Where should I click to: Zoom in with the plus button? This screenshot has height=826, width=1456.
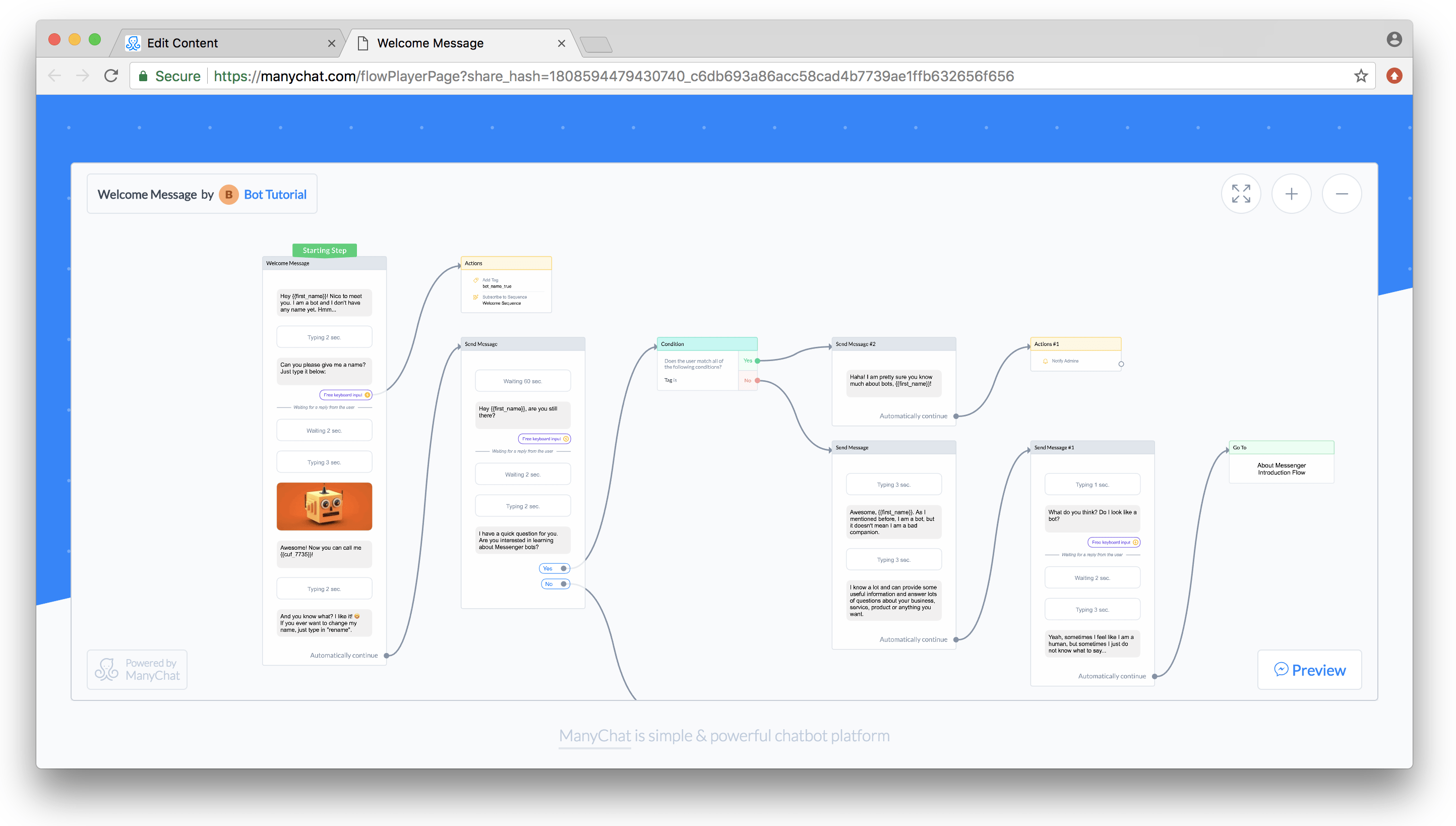(x=1291, y=194)
